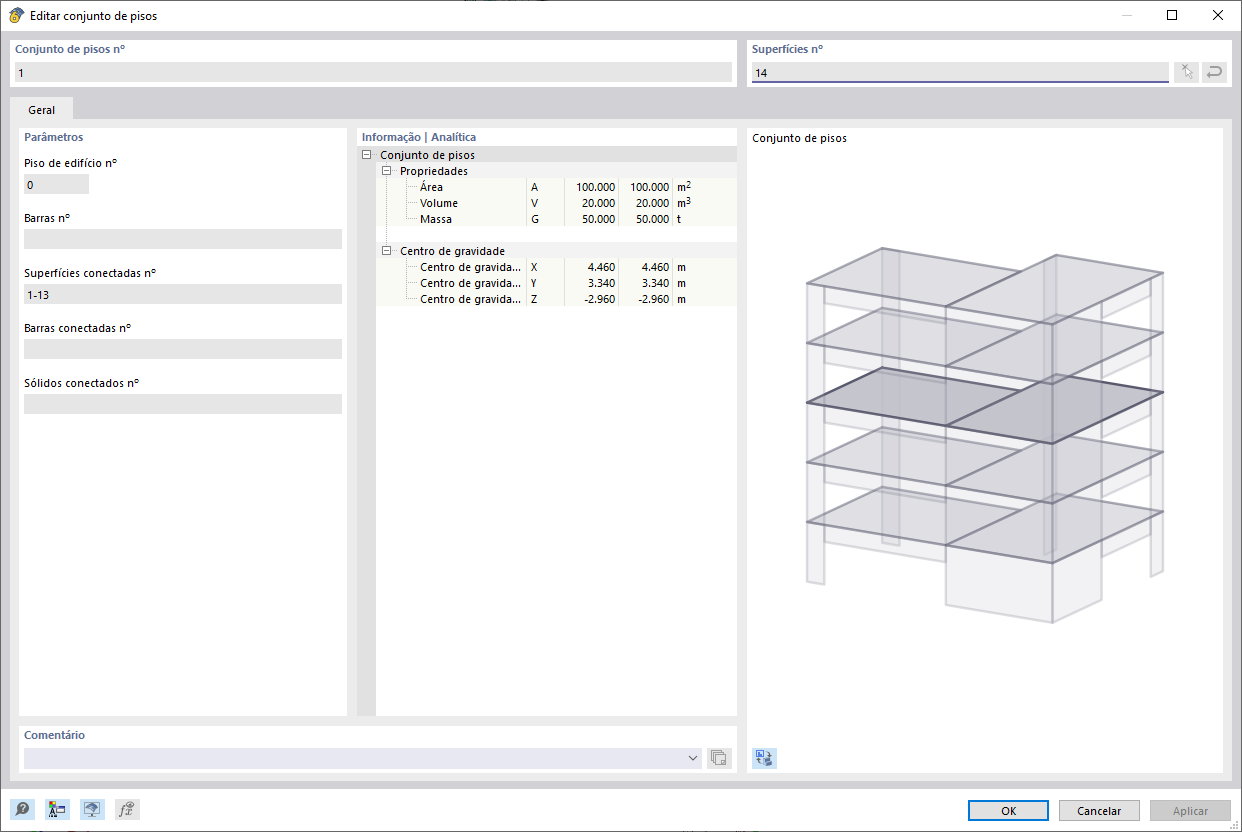Close the Editar conjunto de pisos dialog
The image size is (1242, 832).
[x=1218, y=15]
